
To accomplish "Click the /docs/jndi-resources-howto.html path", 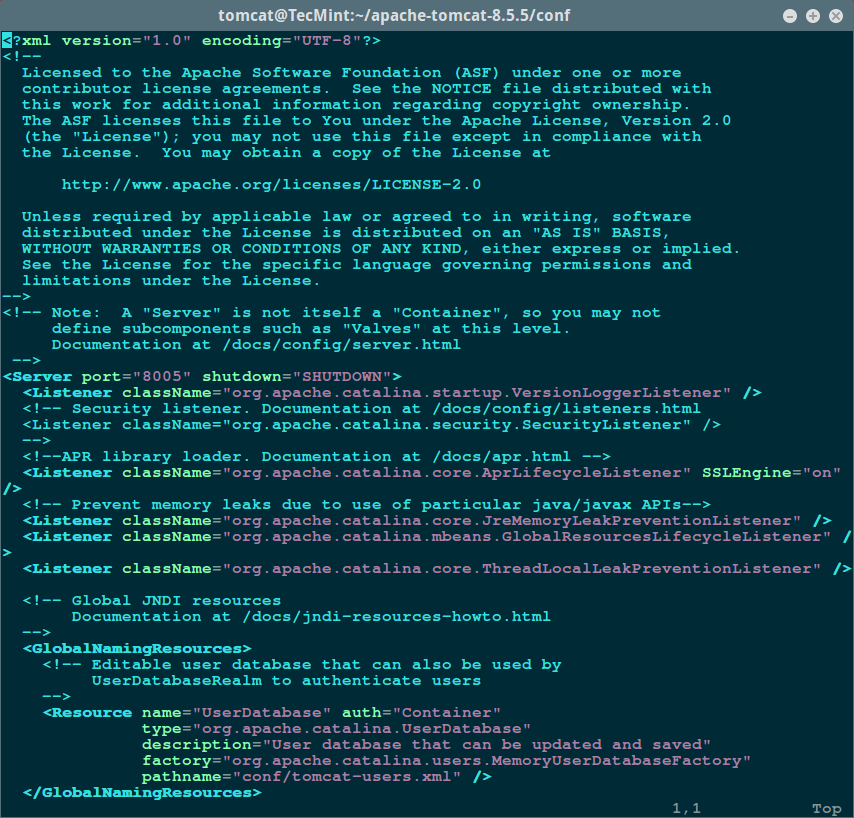I will pyautogui.click(x=396, y=617).
